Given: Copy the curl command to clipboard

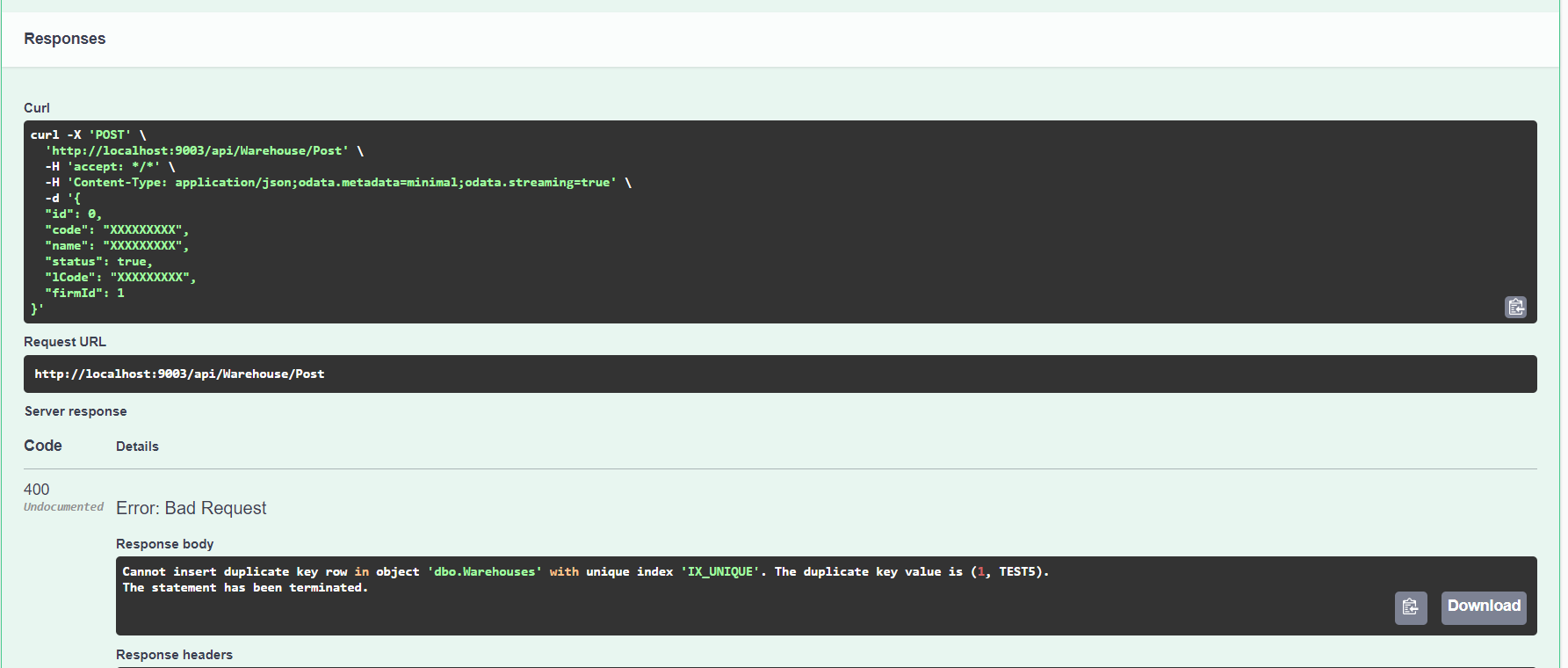Looking at the screenshot, I should (1515, 307).
